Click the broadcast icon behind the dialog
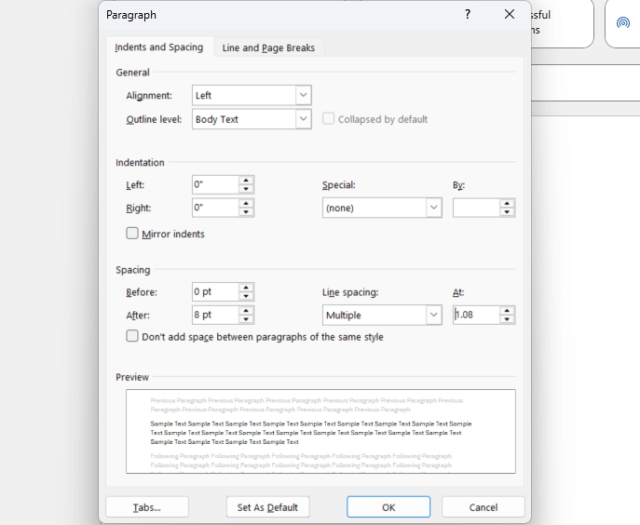This screenshot has width=640, height=525. tap(623, 23)
